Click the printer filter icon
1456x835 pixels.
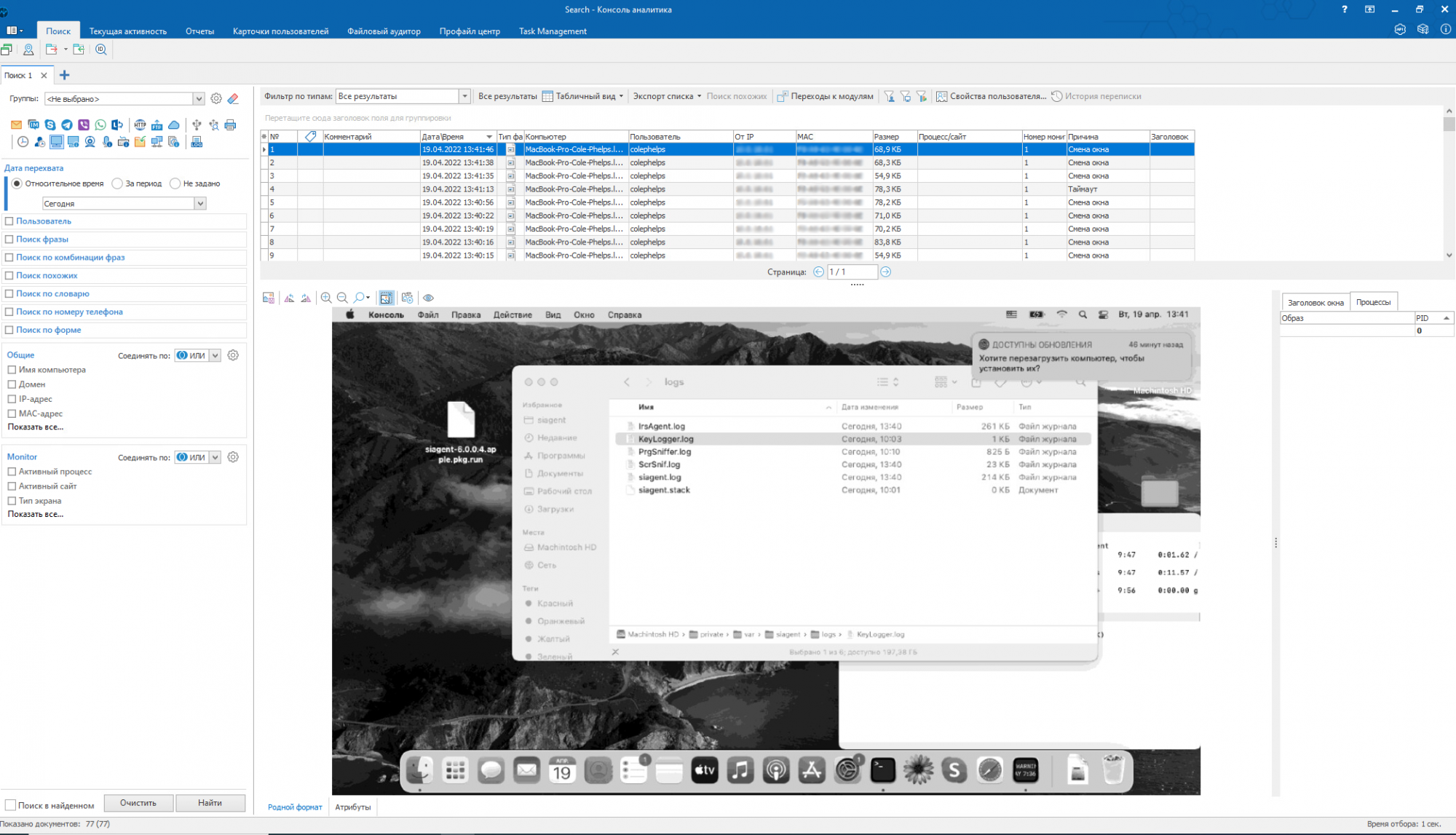(x=230, y=125)
